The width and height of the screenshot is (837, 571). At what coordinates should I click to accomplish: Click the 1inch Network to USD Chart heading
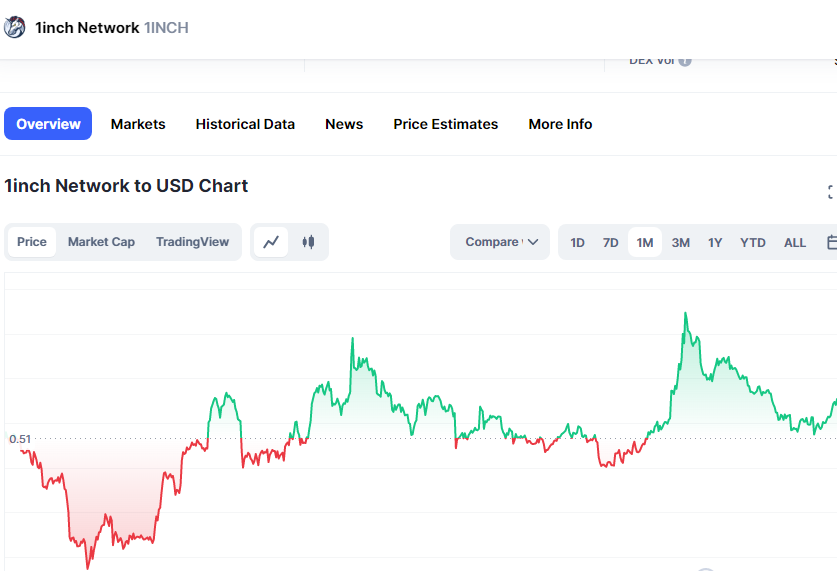pyautogui.click(x=127, y=186)
